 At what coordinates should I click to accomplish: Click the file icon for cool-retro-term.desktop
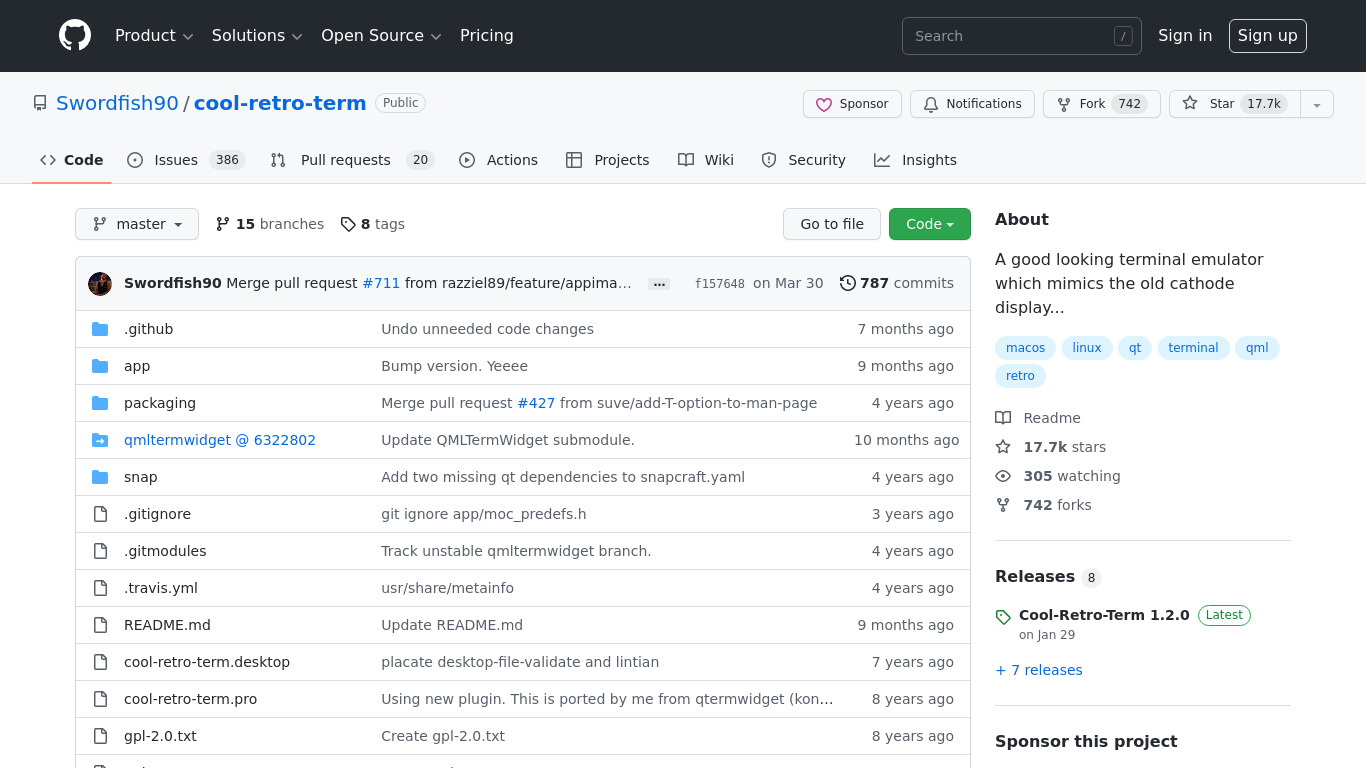pyautogui.click(x=100, y=662)
